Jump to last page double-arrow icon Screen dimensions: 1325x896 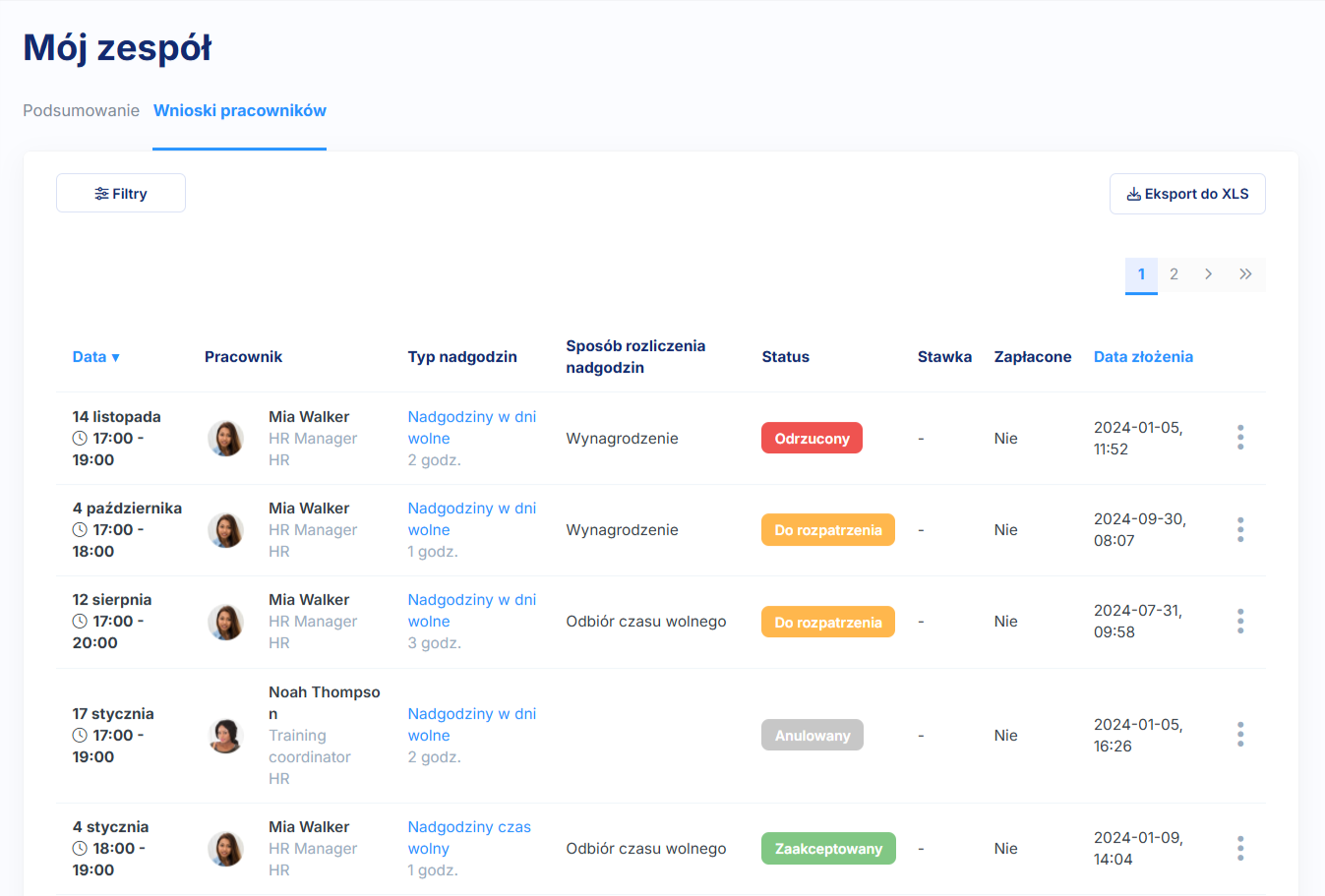(1245, 274)
